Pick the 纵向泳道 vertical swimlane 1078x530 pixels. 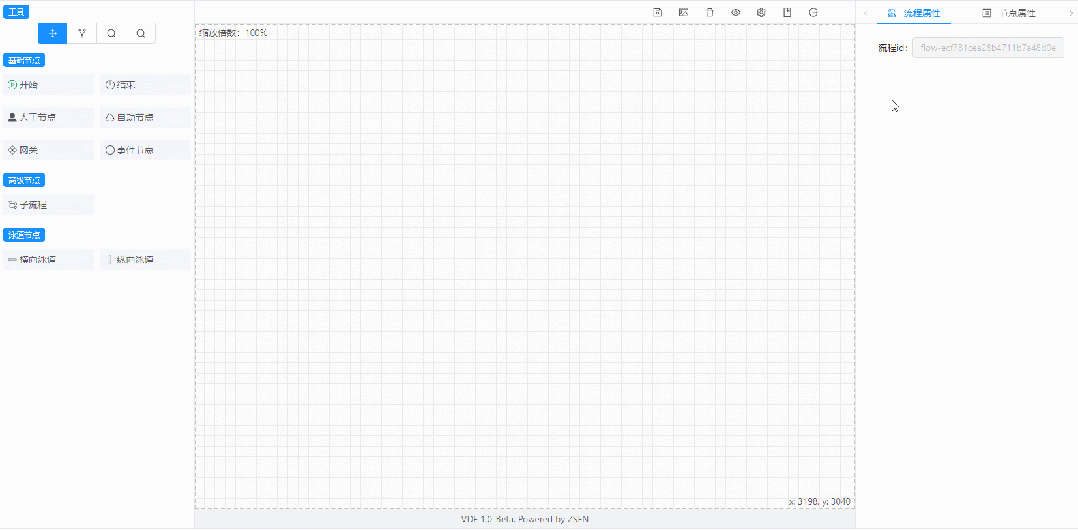(145, 259)
